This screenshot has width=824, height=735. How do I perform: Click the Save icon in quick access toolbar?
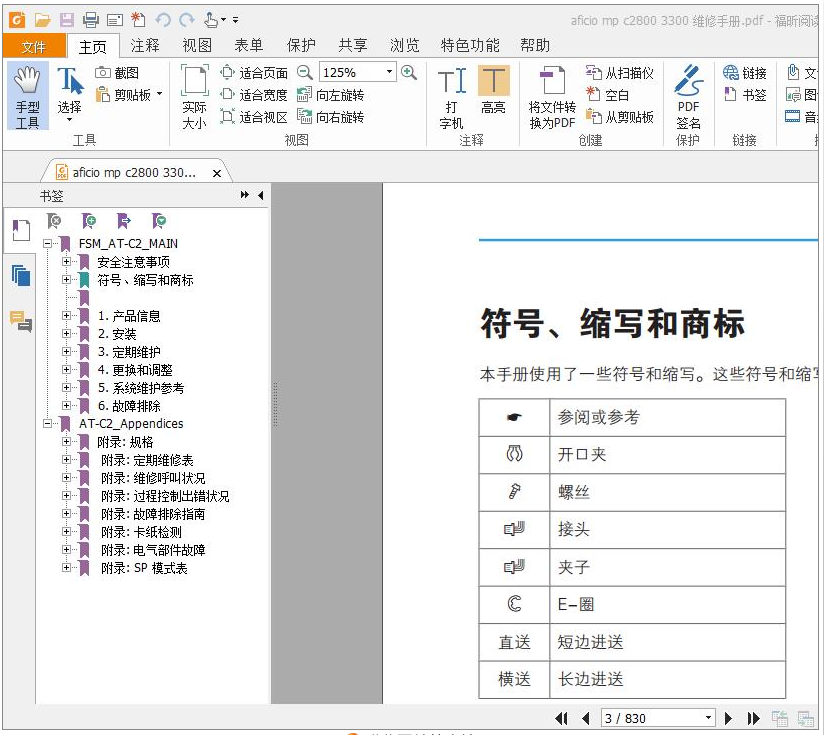click(67, 20)
